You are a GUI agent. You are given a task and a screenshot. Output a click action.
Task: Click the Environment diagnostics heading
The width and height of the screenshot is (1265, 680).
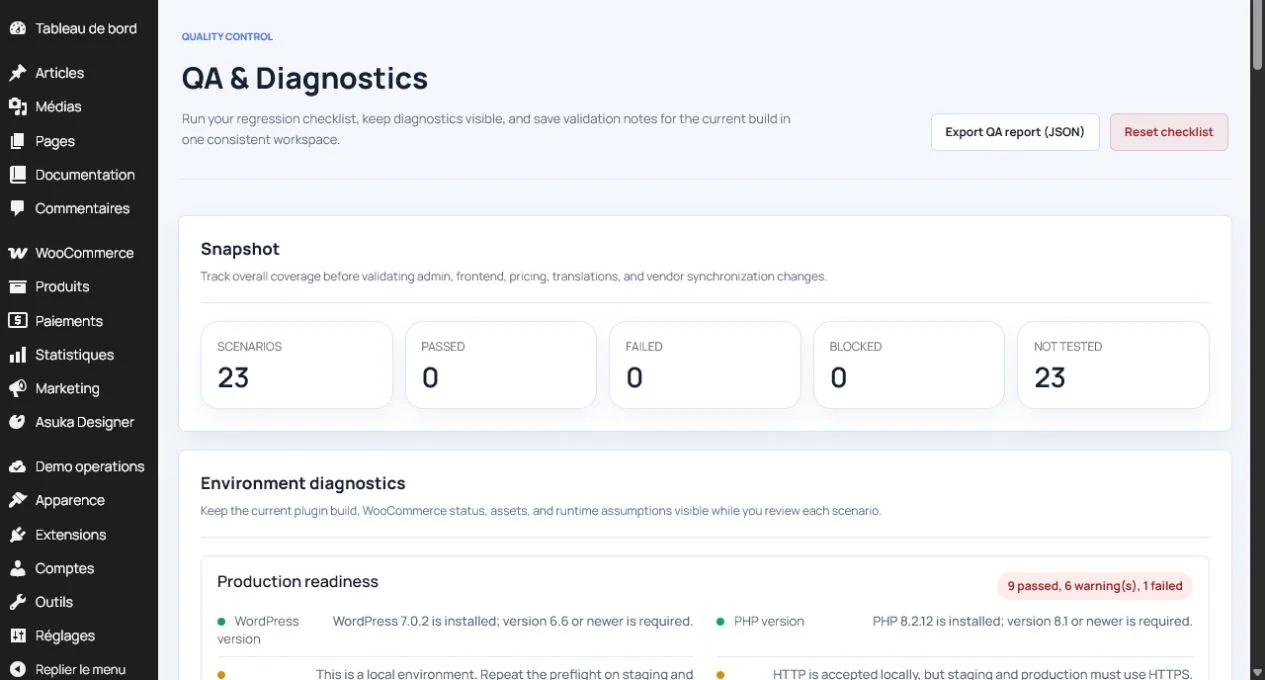[x=303, y=483]
